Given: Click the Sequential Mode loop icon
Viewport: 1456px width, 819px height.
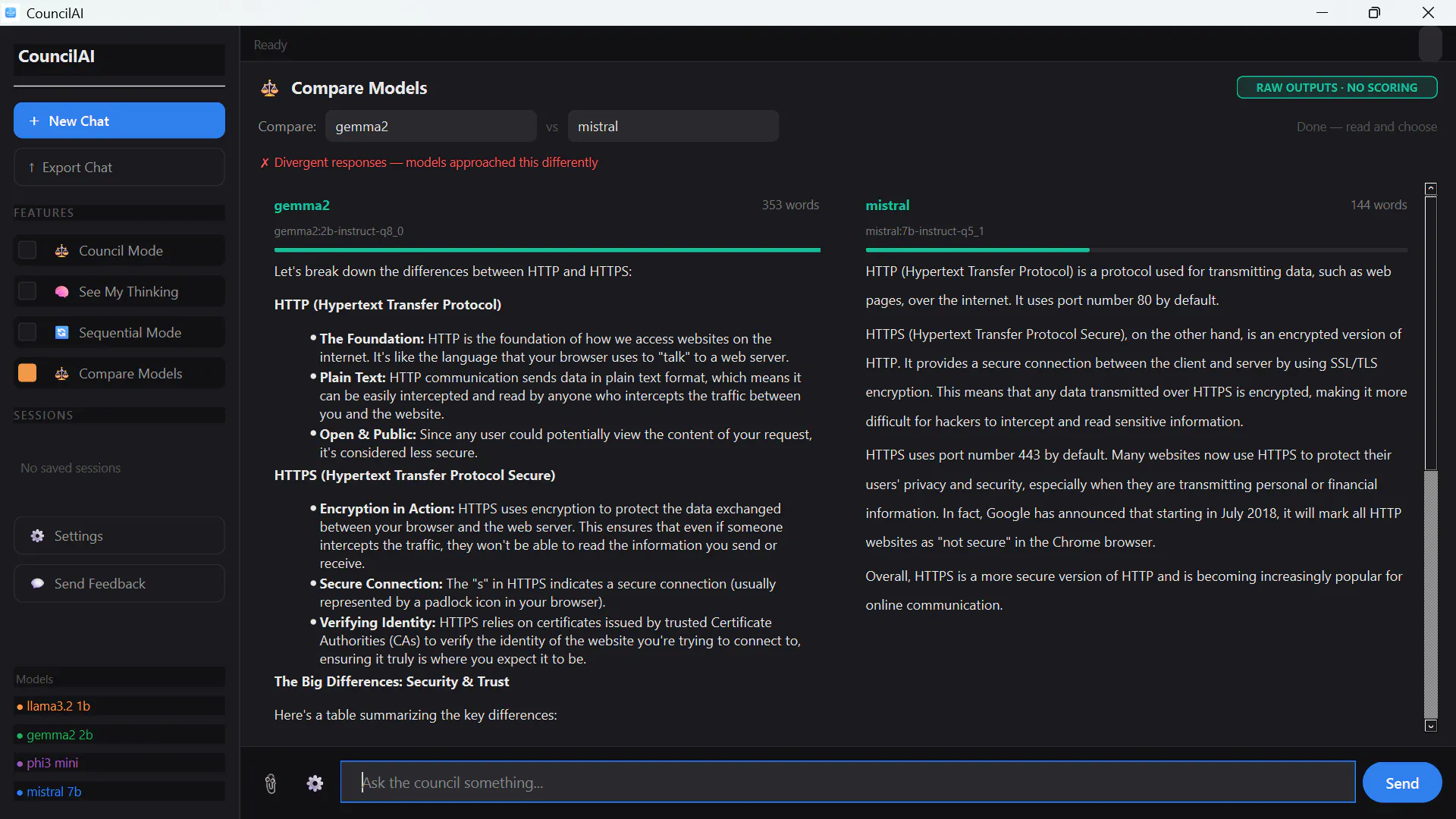Looking at the screenshot, I should 62,333.
